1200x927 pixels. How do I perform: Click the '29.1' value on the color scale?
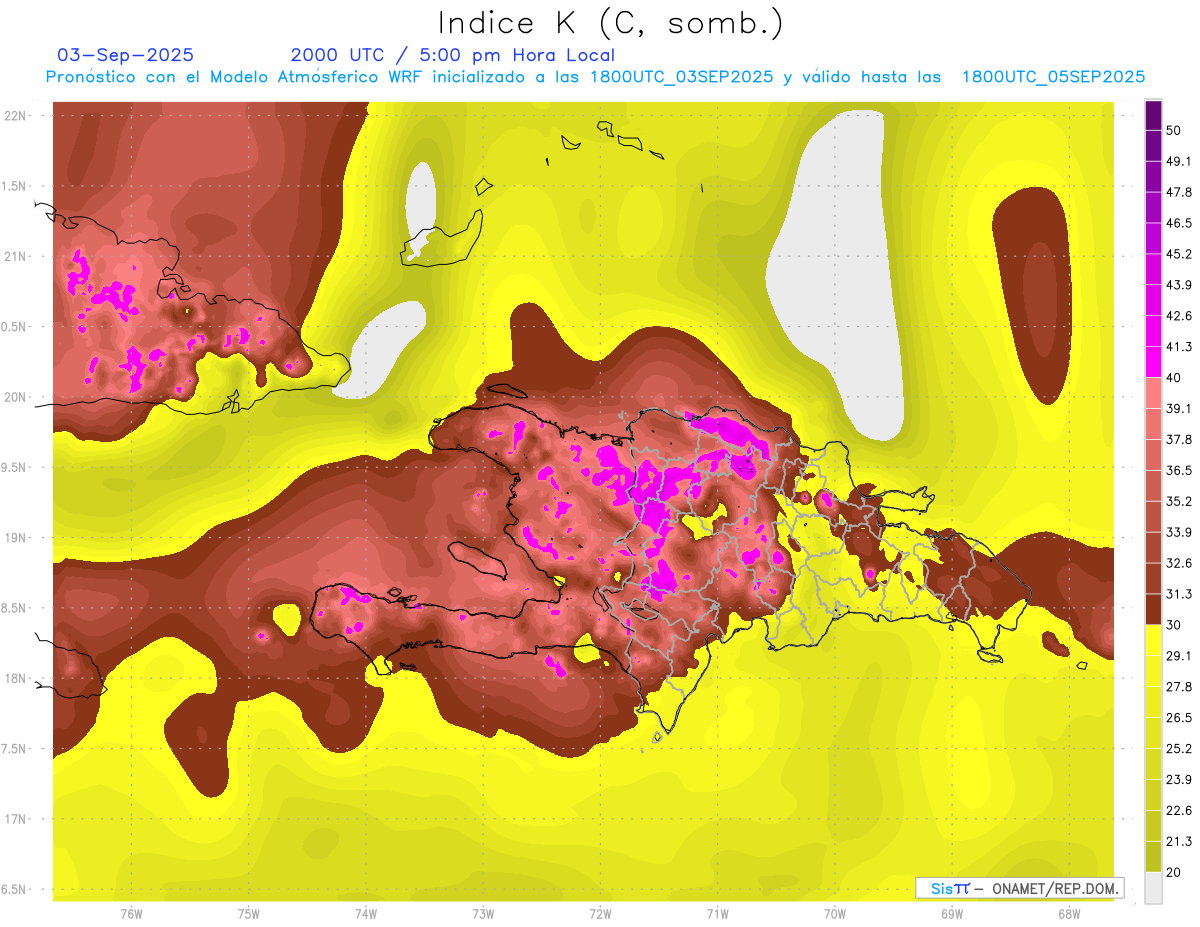(1178, 656)
